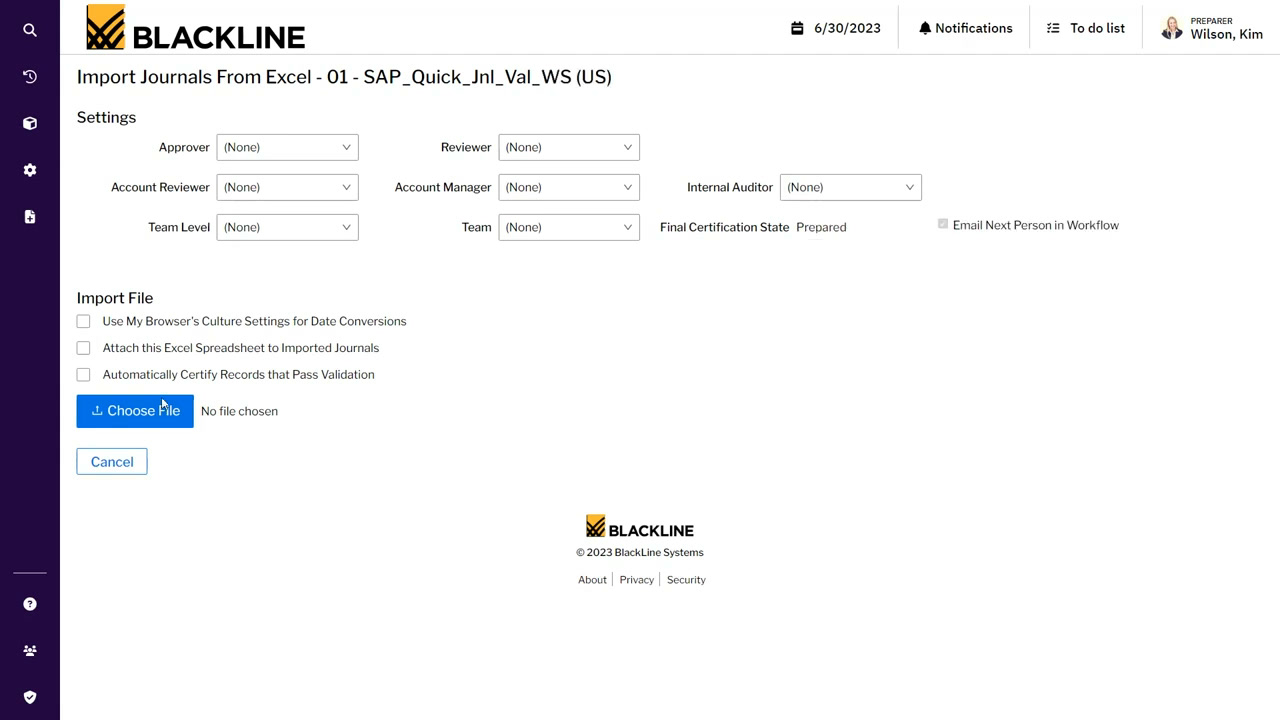Open the Team dropdown
The width and height of the screenshot is (1280, 720).
(569, 227)
